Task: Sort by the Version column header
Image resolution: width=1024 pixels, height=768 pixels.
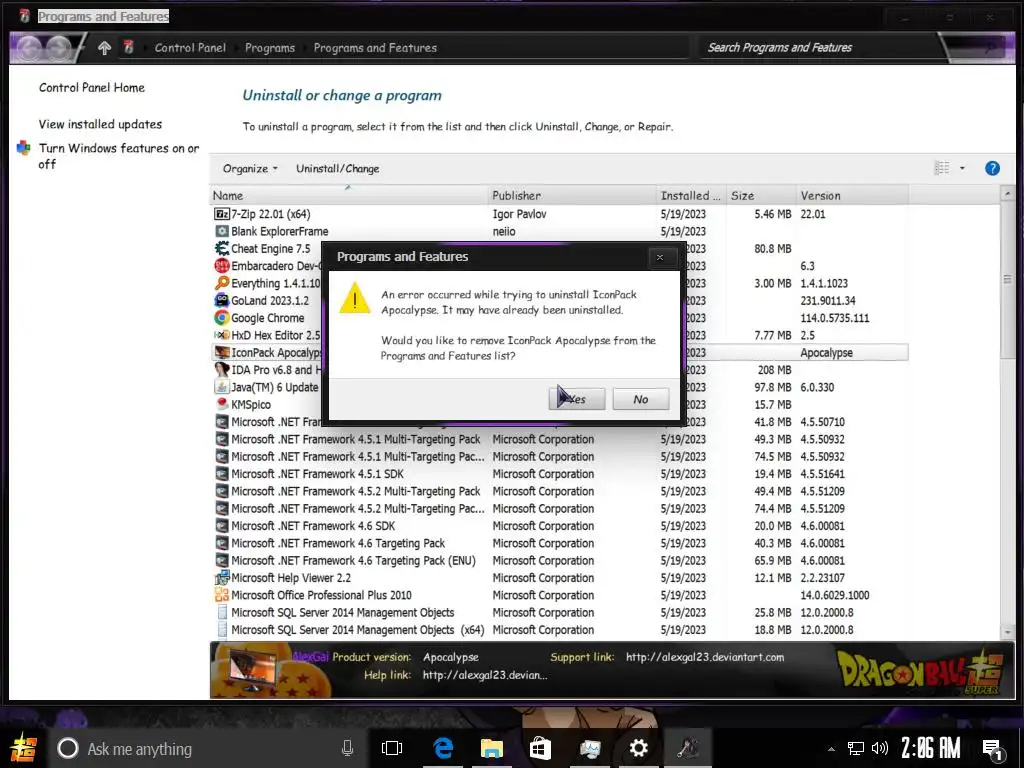Action: pos(853,195)
